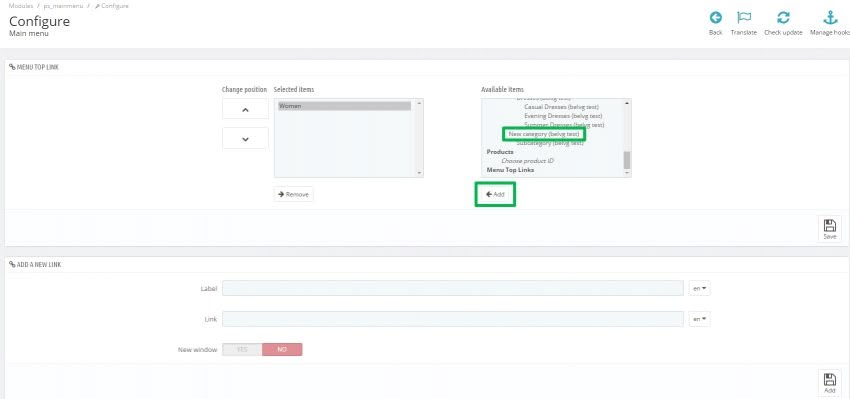The image size is (850, 399).
Task: Move selected item up
Action: [245, 109]
